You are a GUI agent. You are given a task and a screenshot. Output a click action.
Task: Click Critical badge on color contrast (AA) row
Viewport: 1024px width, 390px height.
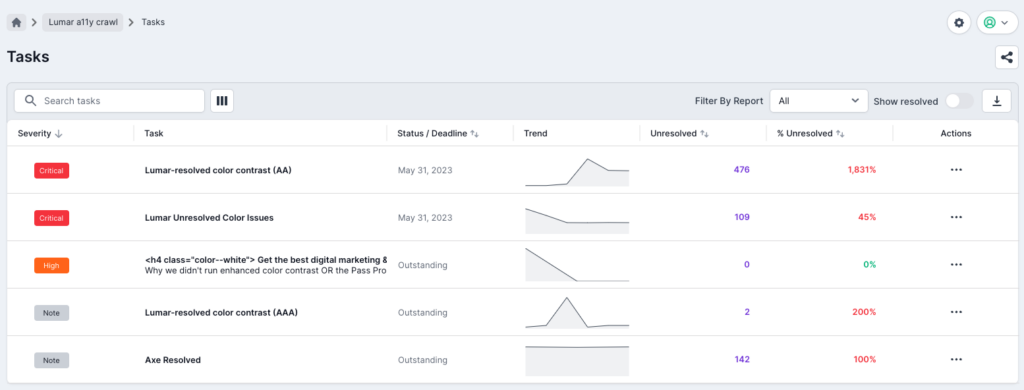pos(52,171)
